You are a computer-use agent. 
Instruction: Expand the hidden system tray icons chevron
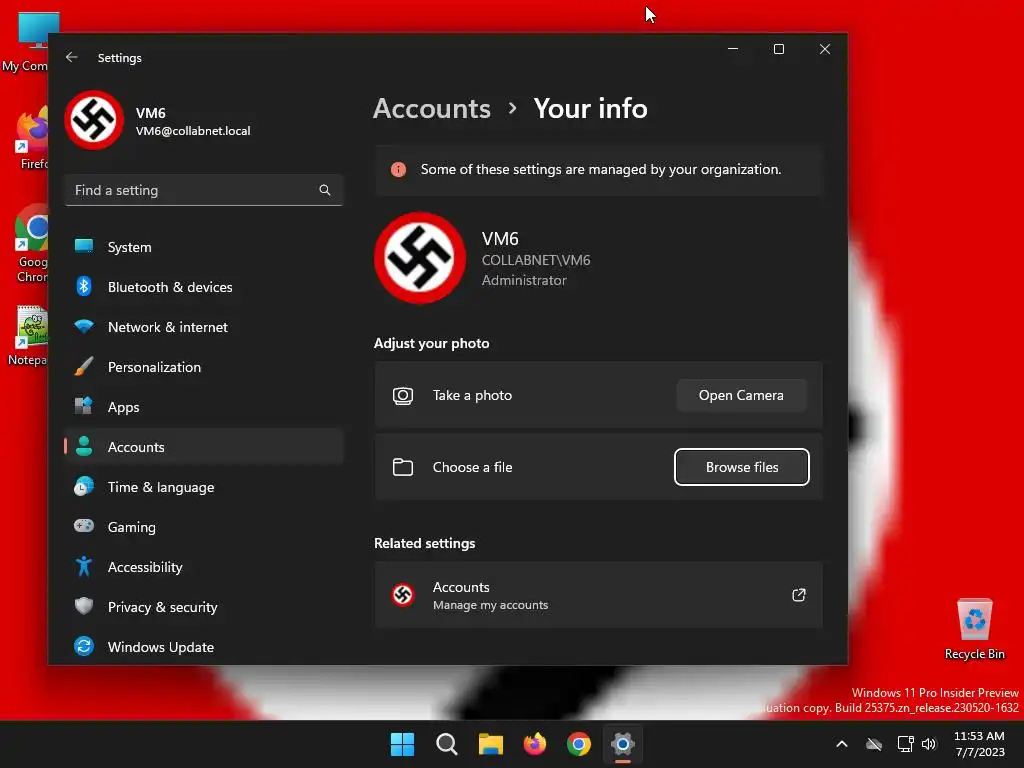click(842, 744)
